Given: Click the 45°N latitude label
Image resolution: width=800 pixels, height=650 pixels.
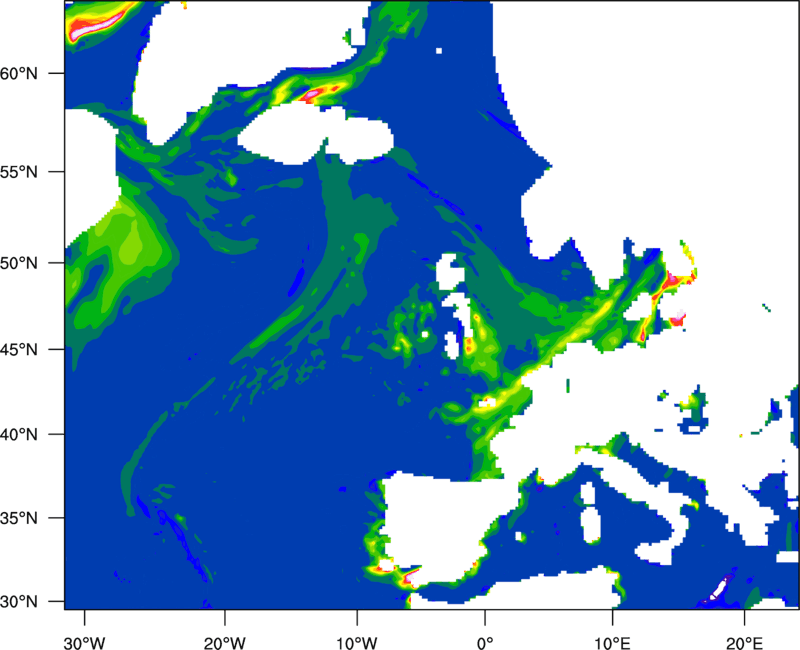Looking at the screenshot, I should [x=19, y=350].
